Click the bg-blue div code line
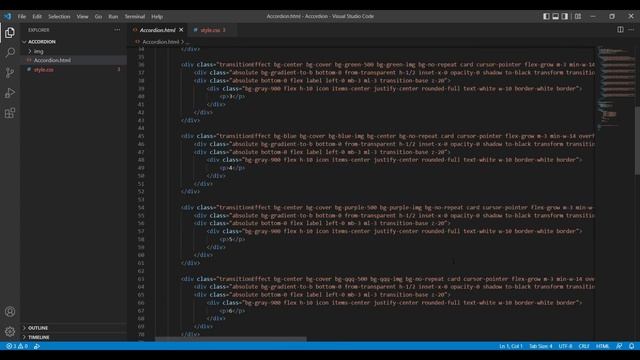Image resolution: width=640 pixels, height=360 pixels. tap(387, 136)
